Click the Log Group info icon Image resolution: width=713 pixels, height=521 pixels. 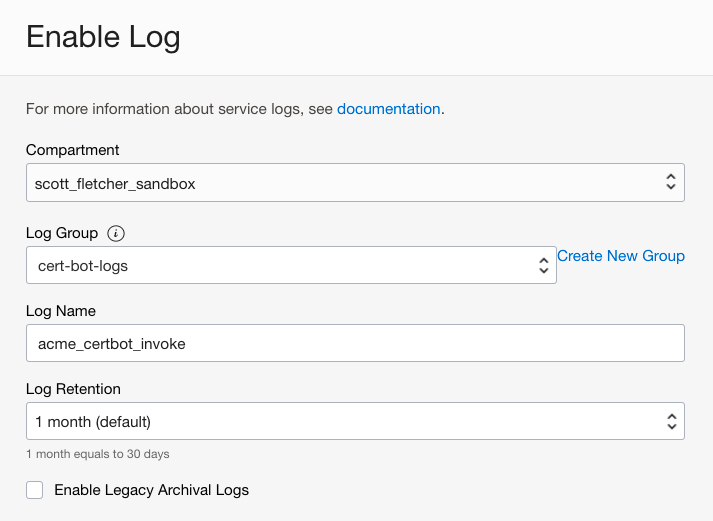(x=117, y=233)
